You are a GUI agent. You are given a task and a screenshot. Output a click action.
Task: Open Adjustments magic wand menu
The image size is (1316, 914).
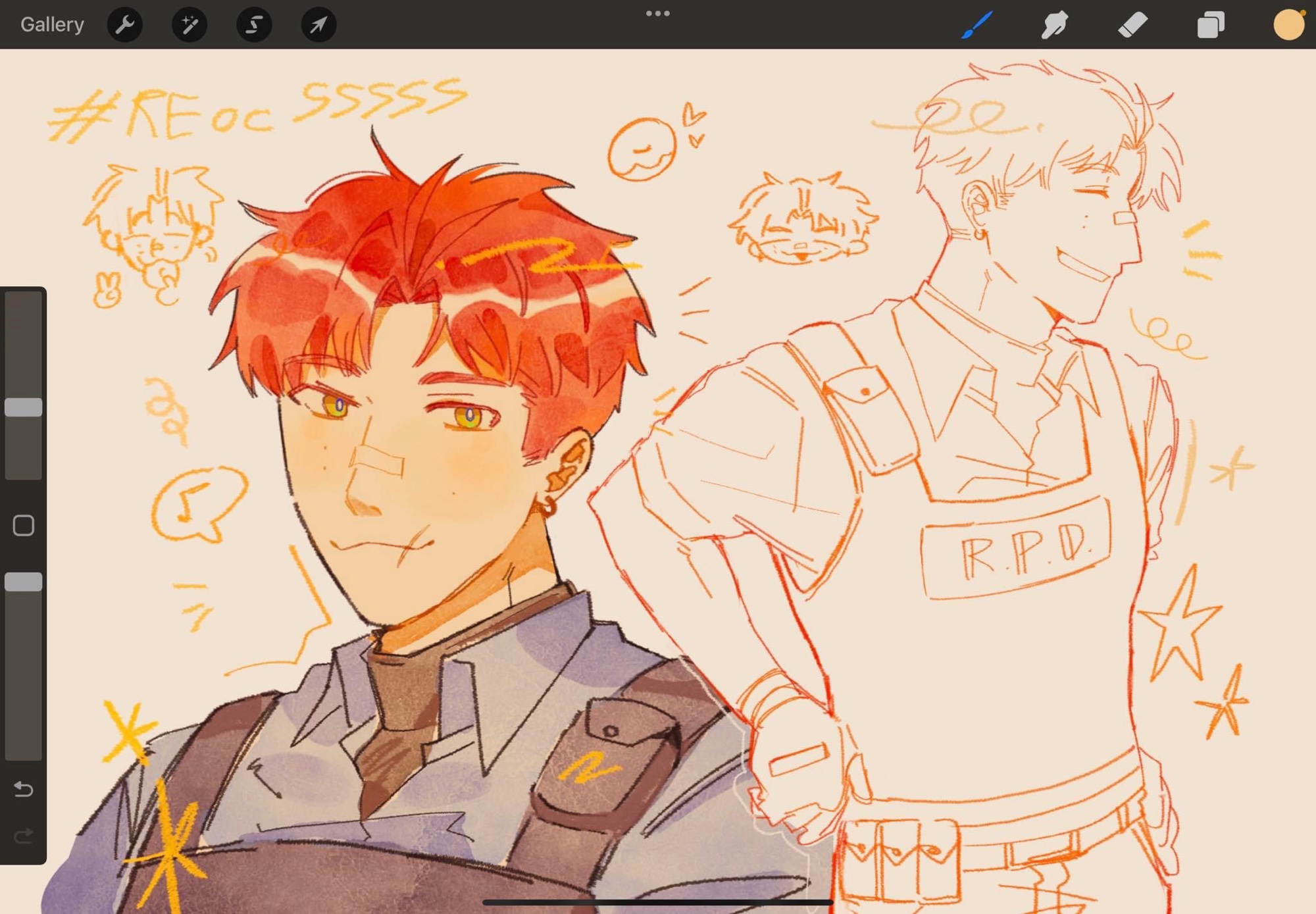click(x=190, y=24)
